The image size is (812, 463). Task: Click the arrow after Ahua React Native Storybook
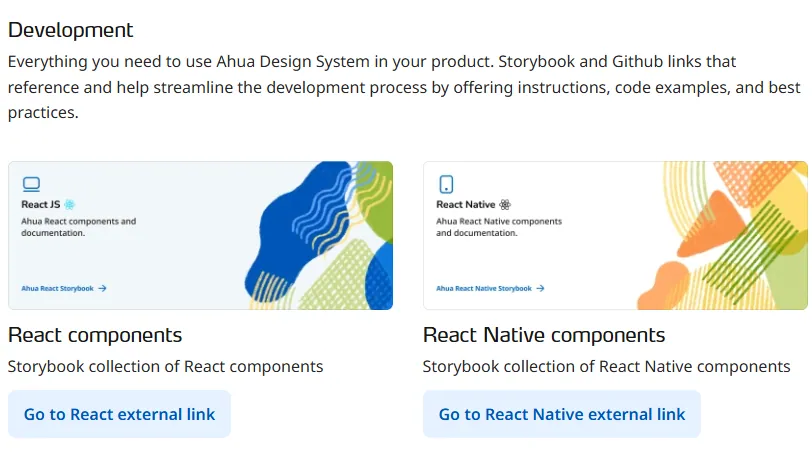540,288
